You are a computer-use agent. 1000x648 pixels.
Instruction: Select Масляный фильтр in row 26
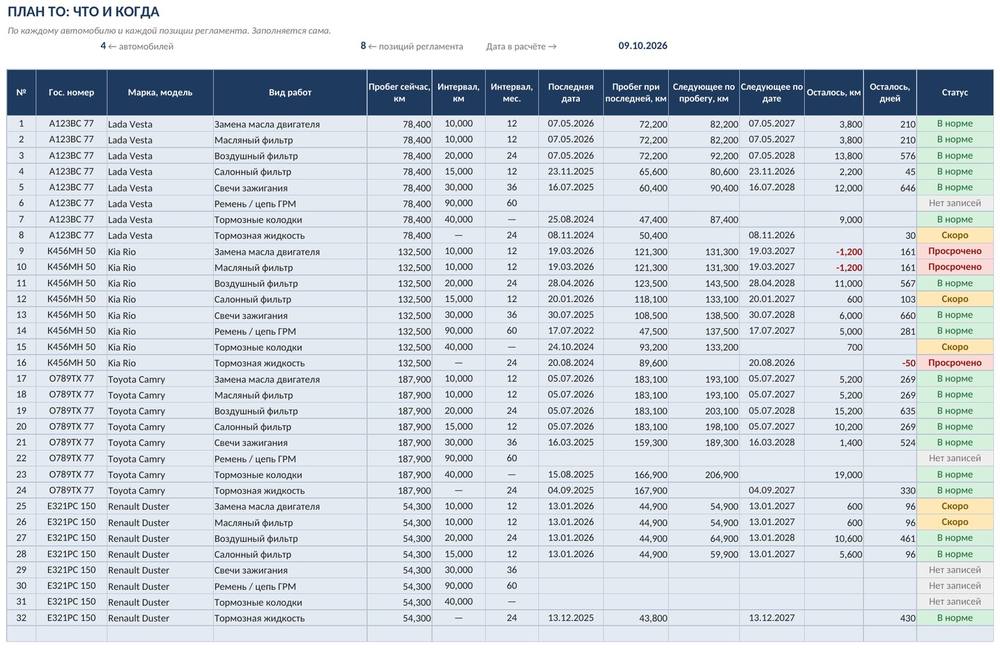pyautogui.click(x=290, y=522)
